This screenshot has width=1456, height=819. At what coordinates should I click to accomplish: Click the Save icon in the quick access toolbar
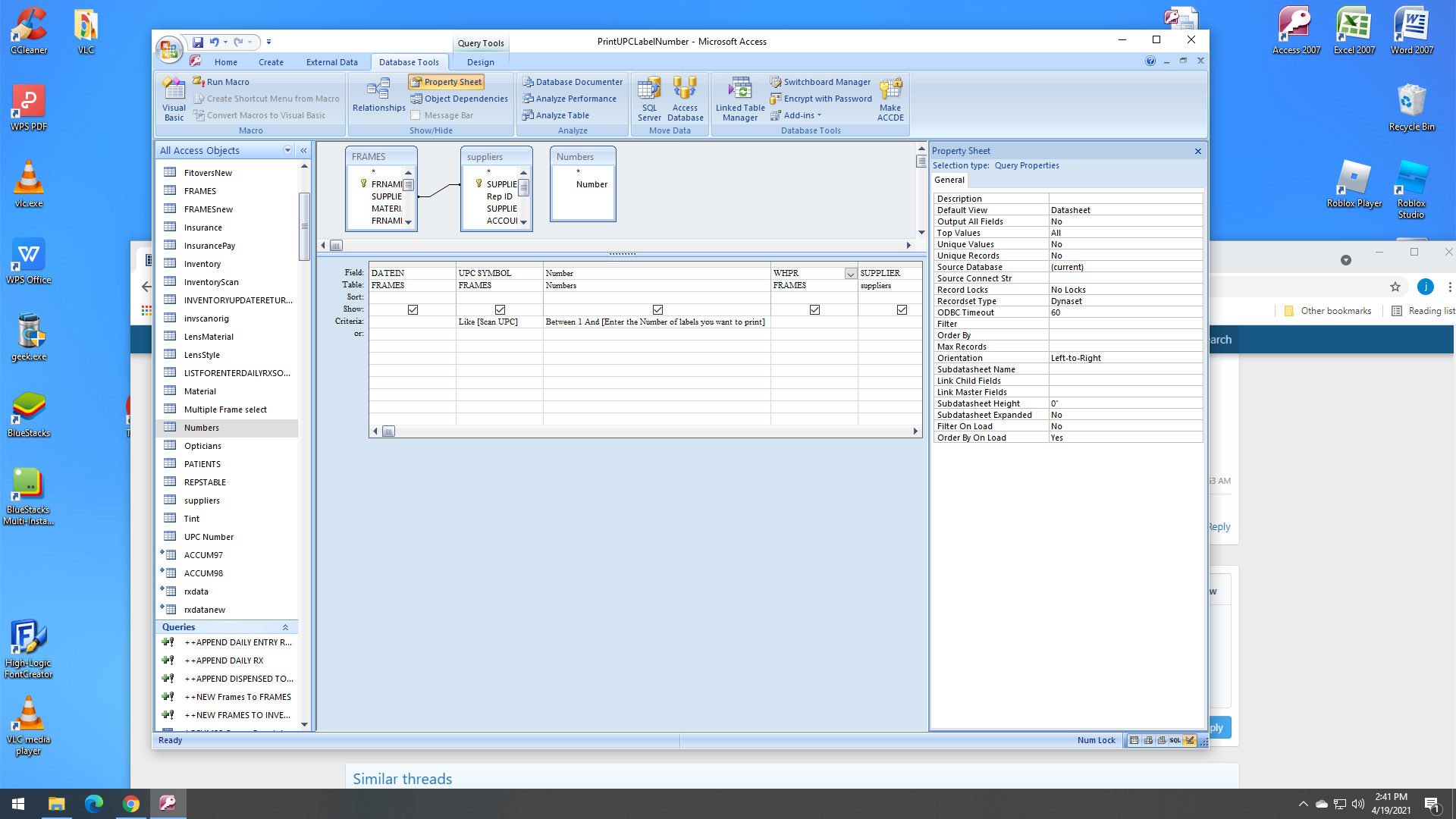coord(198,42)
